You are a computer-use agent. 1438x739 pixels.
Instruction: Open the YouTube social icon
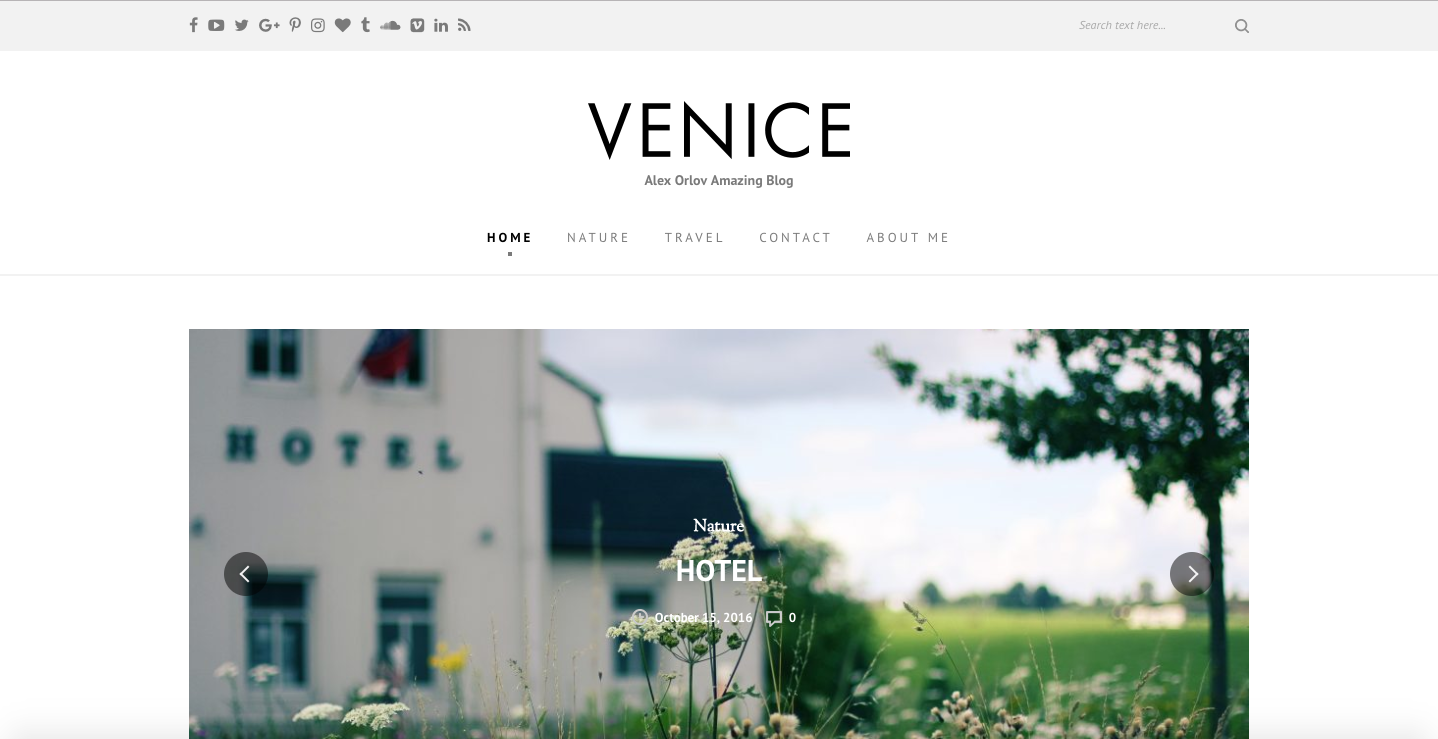(216, 25)
